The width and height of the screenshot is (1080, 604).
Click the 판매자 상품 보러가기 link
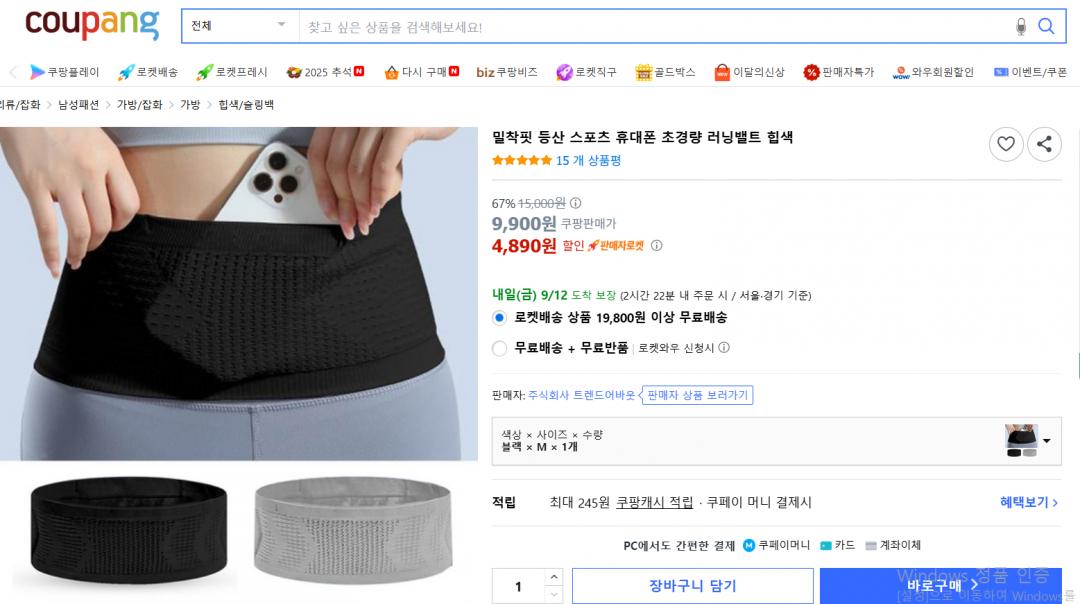click(x=697, y=395)
